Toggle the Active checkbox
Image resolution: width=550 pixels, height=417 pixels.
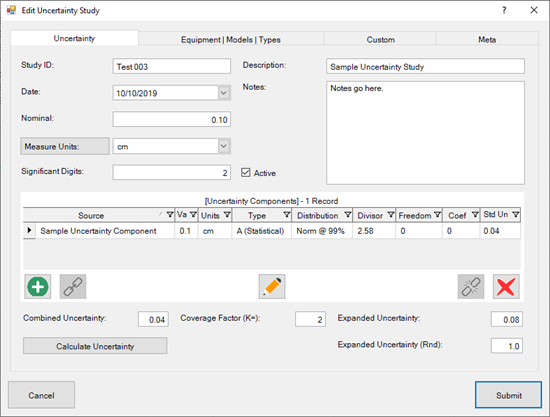[246, 173]
